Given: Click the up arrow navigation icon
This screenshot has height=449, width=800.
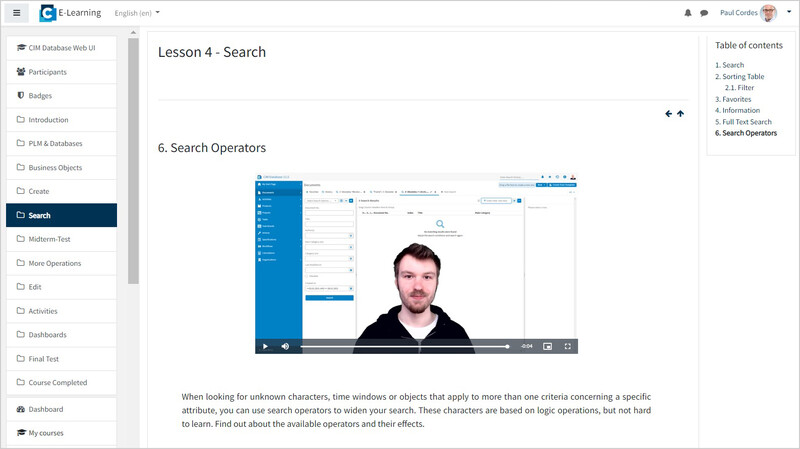Looking at the screenshot, I should pos(681,114).
